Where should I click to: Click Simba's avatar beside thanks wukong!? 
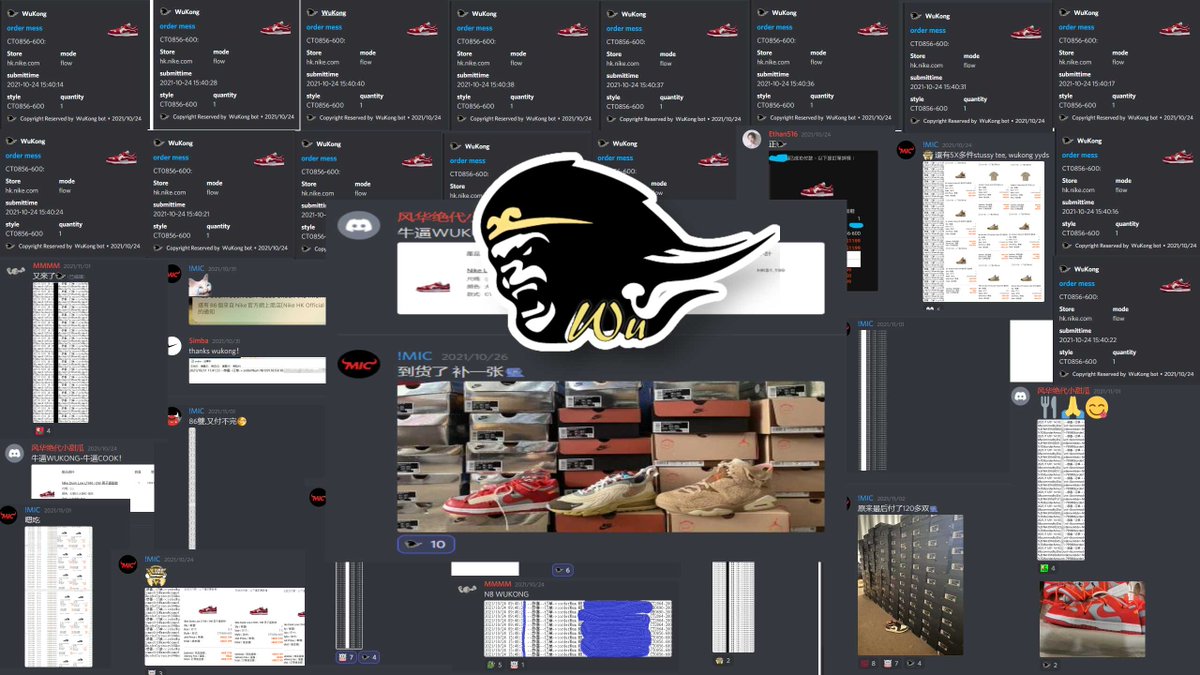pos(173,347)
